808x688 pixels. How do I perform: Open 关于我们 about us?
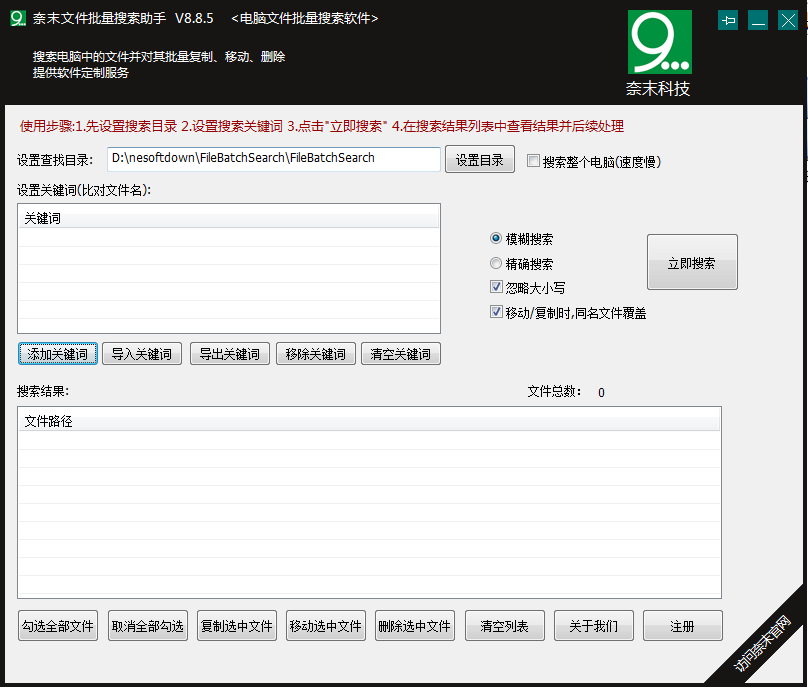tap(593, 625)
